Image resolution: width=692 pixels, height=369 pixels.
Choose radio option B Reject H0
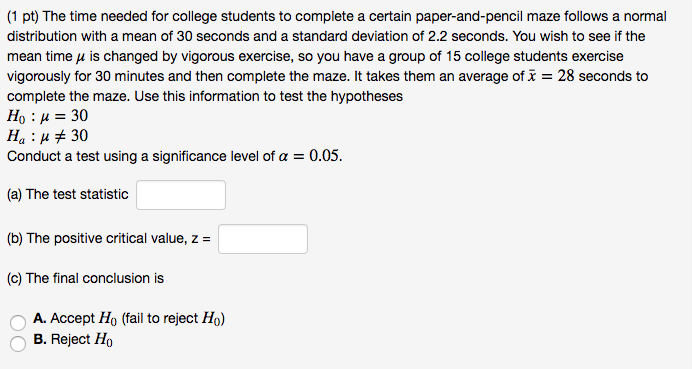pyautogui.click(x=18, y=343)
